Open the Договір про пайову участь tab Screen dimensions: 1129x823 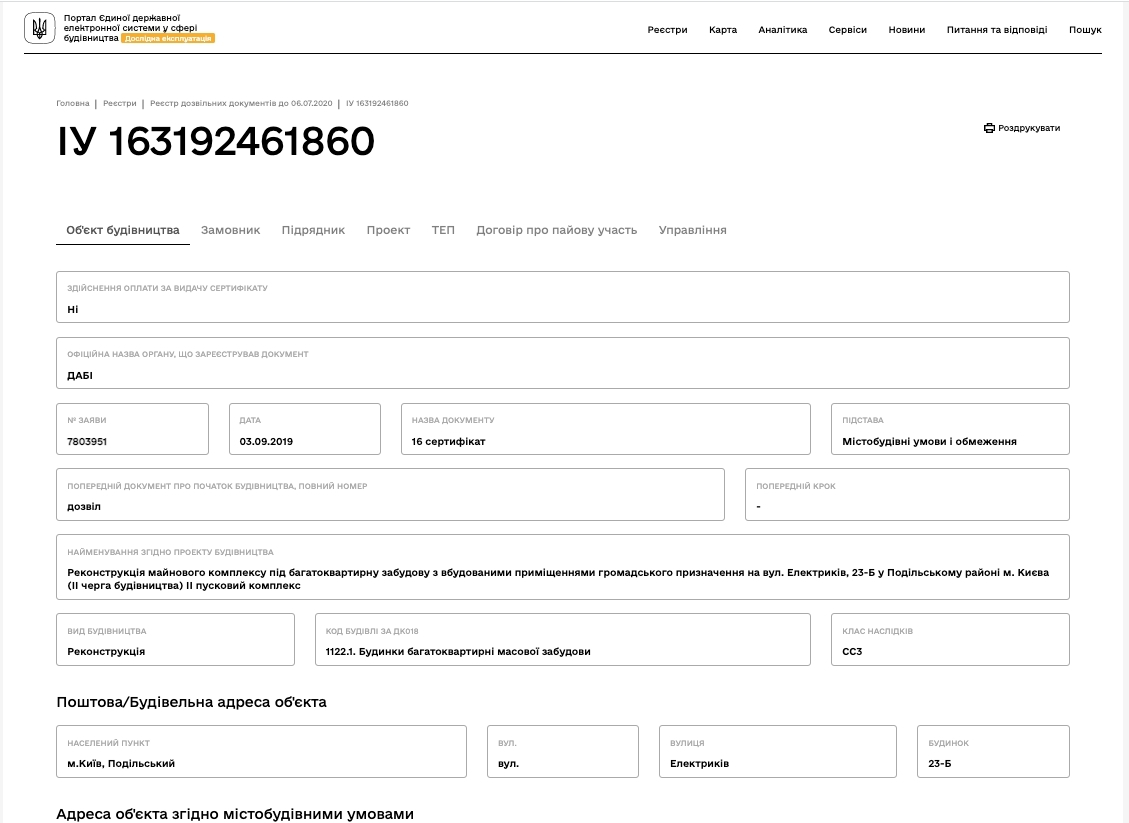pyautogui.click(x=557, y=230)
